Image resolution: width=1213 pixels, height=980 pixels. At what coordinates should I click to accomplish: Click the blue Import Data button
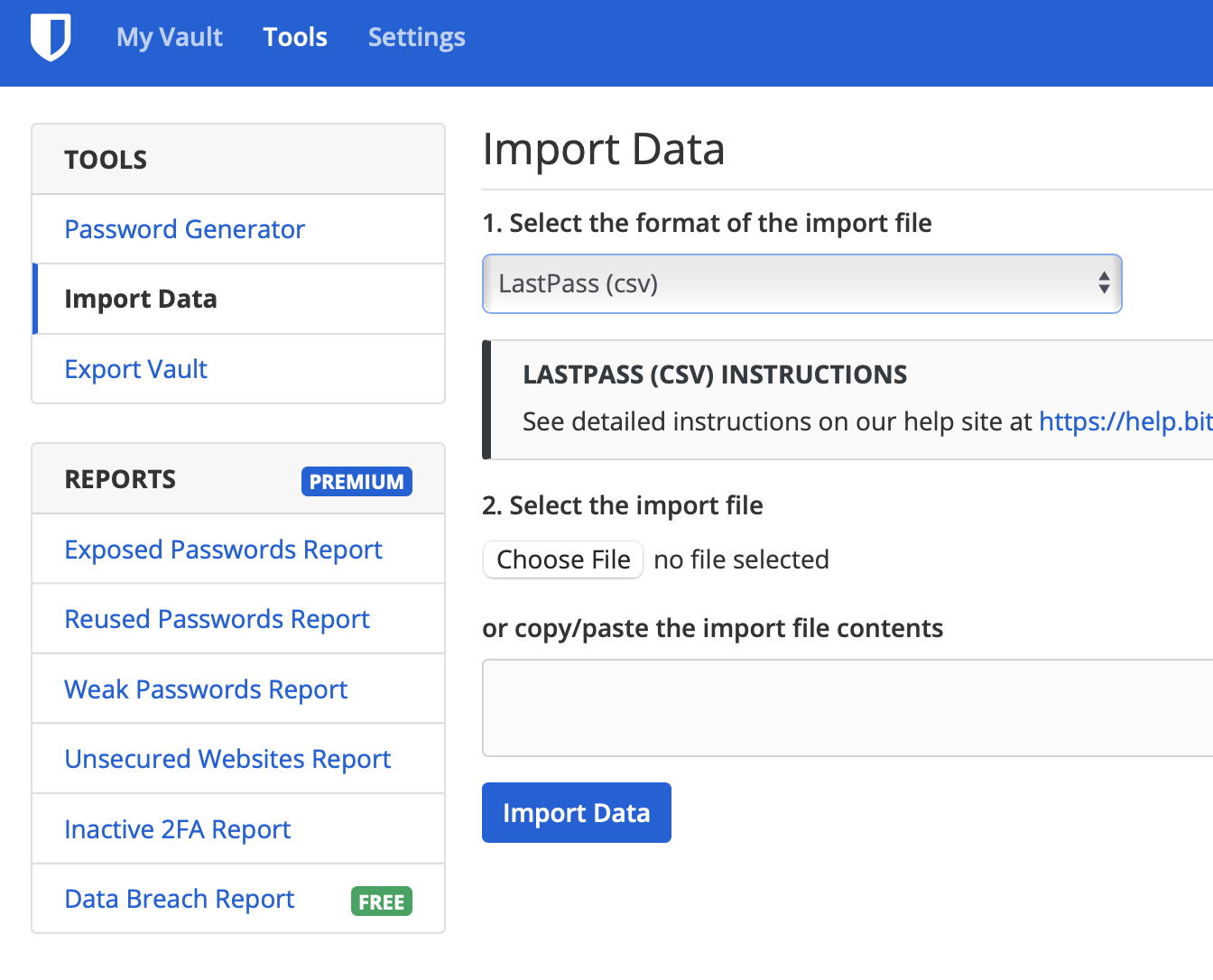(x=577, y=813)
